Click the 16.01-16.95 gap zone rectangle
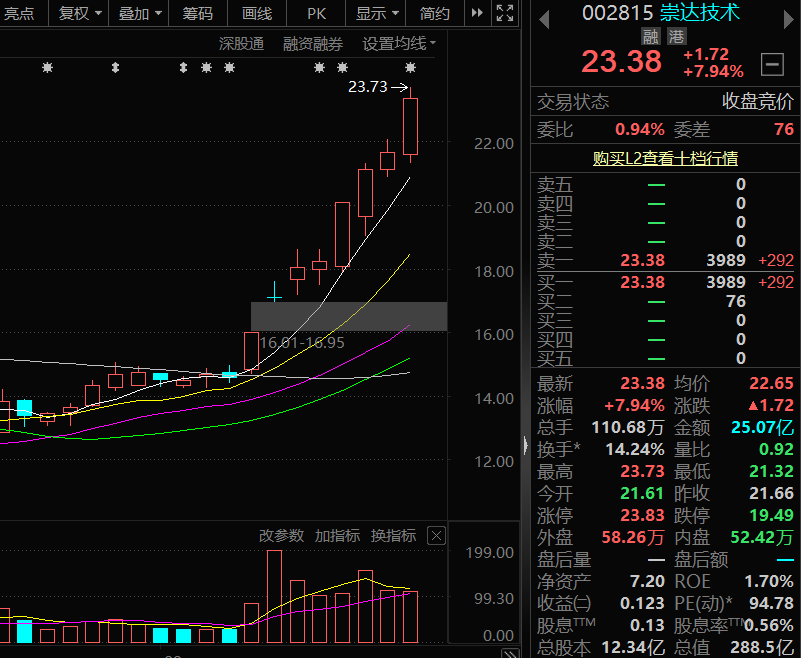Screen dimensions: 801x658 point(349,317)
